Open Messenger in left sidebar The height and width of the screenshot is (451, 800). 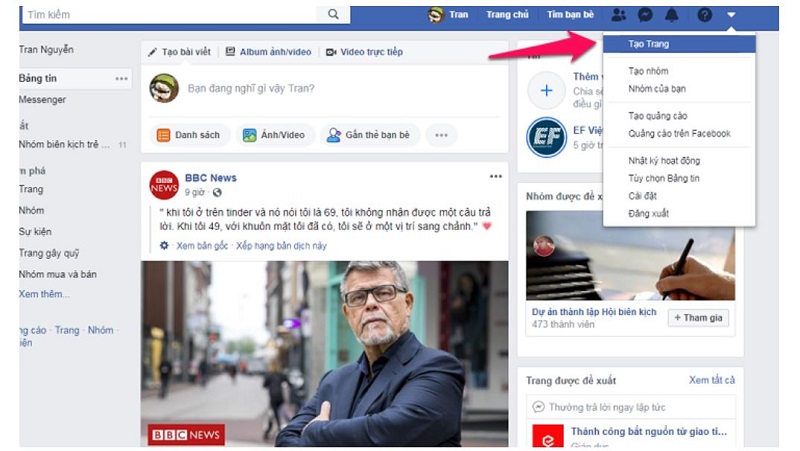coord(42,99)
